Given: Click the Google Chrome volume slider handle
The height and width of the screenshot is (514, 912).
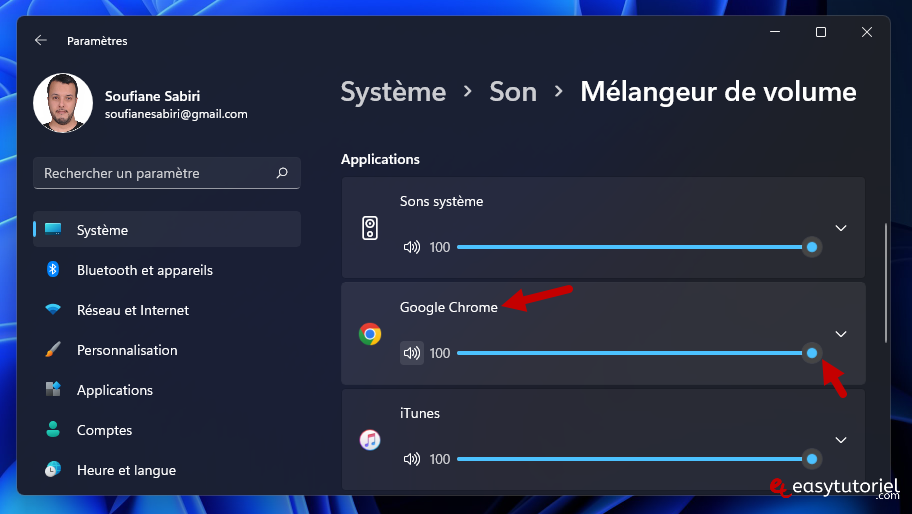Looking at the screenshot, I should click(811, 353).
